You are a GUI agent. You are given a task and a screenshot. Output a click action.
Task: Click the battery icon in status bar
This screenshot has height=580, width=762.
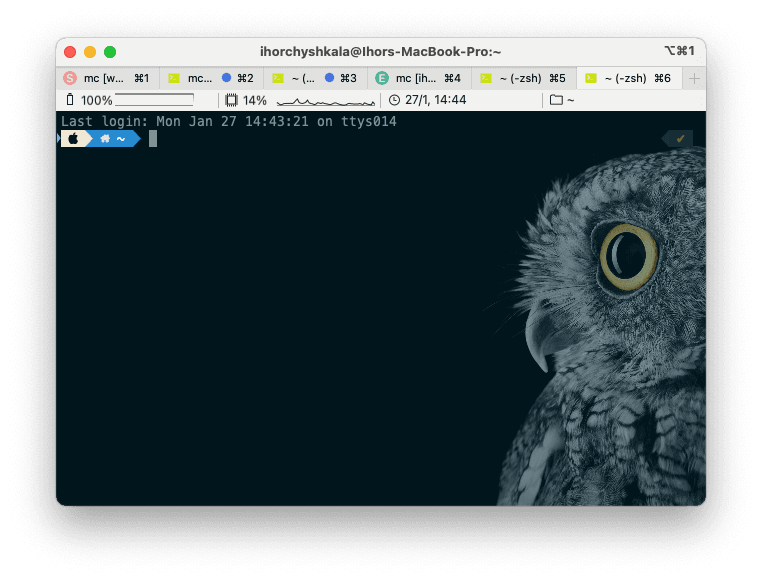(70, 100)
